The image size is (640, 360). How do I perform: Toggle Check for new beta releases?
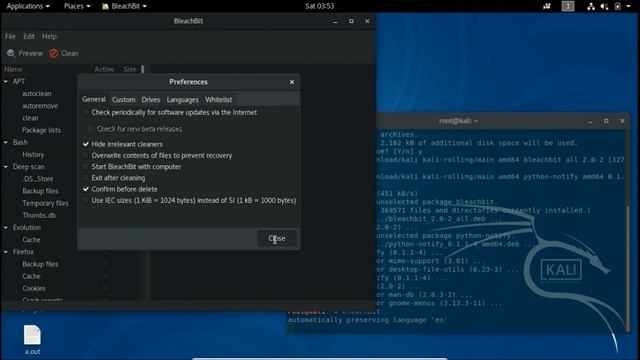[x=90, y=129]
